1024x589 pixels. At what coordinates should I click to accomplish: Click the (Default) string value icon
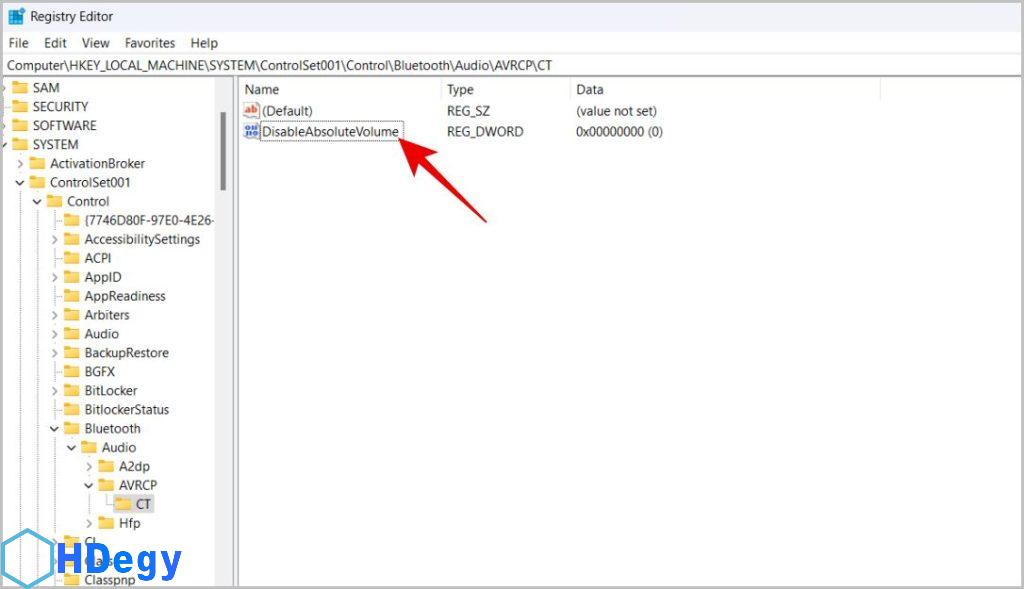pyautogui.click(x=251, y=110)
